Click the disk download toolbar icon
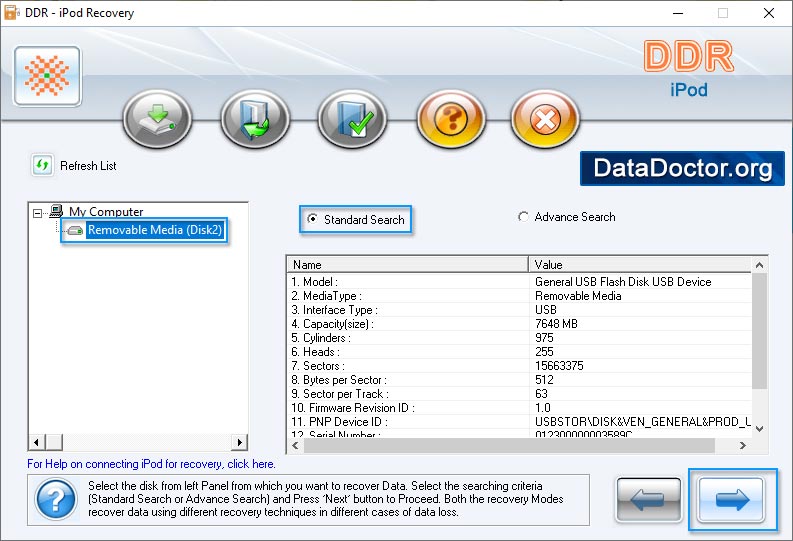Viewport: 793px width, 541px height. [157, 119]
